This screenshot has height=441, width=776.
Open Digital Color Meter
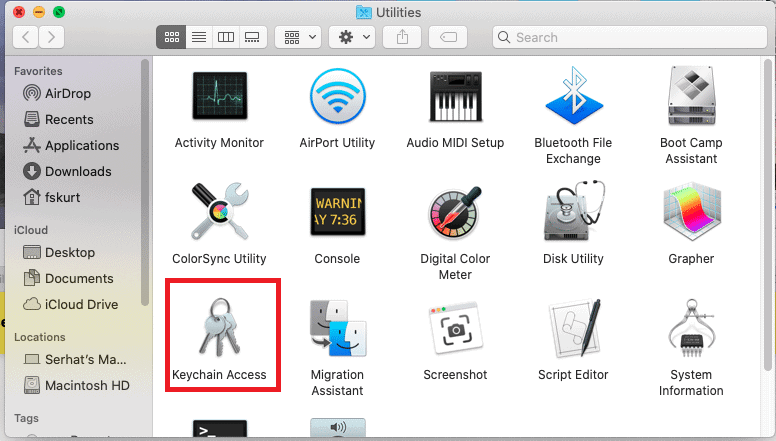[x=455, y=212]
